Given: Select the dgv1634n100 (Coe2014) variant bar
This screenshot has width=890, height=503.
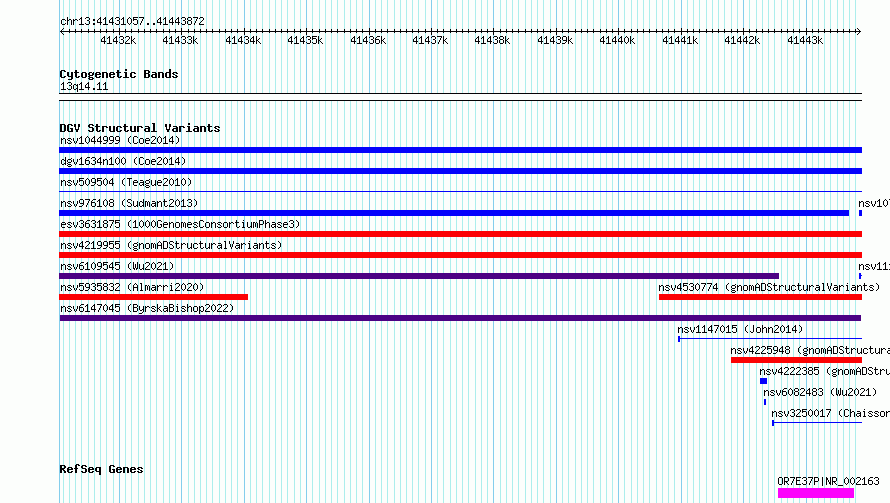Looking at the screenshot, I should pos(460,171).
